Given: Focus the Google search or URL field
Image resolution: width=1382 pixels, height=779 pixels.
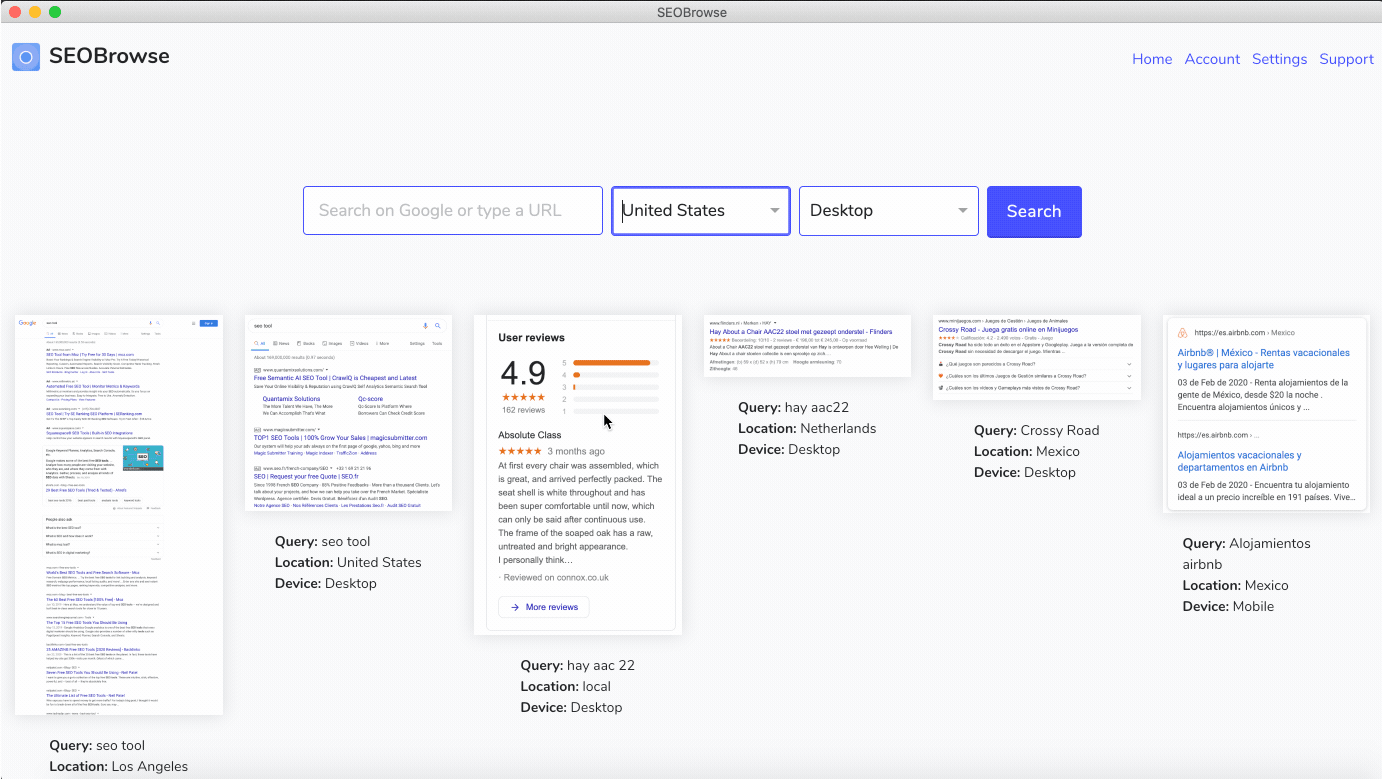Looking at the screenshot, I should (453, 211).
